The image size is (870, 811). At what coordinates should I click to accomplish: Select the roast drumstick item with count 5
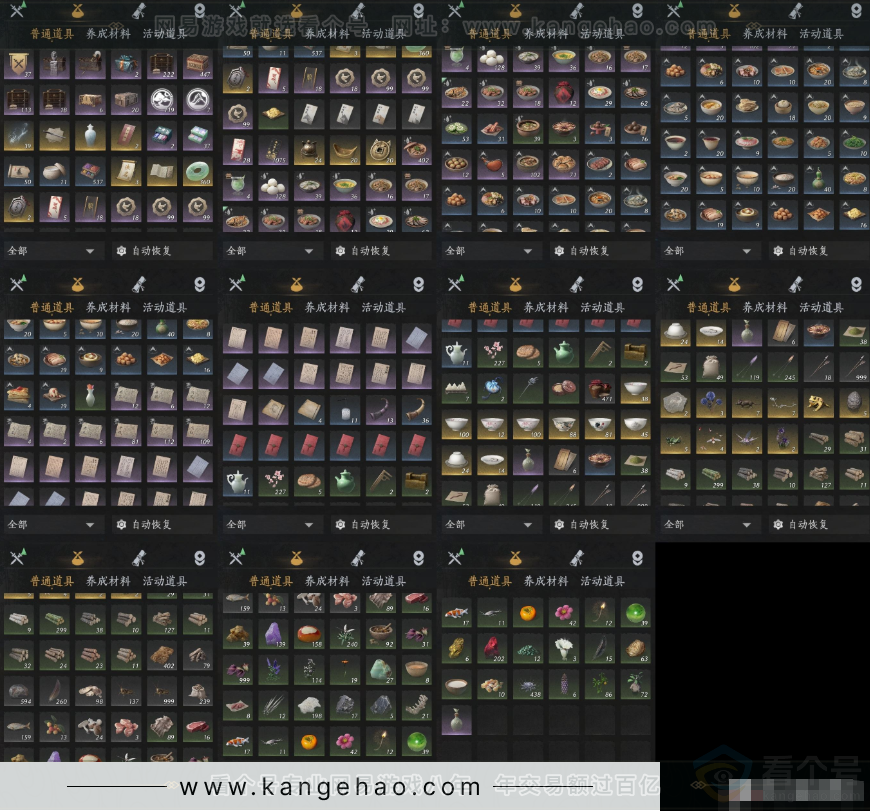[x=492, y=165]
